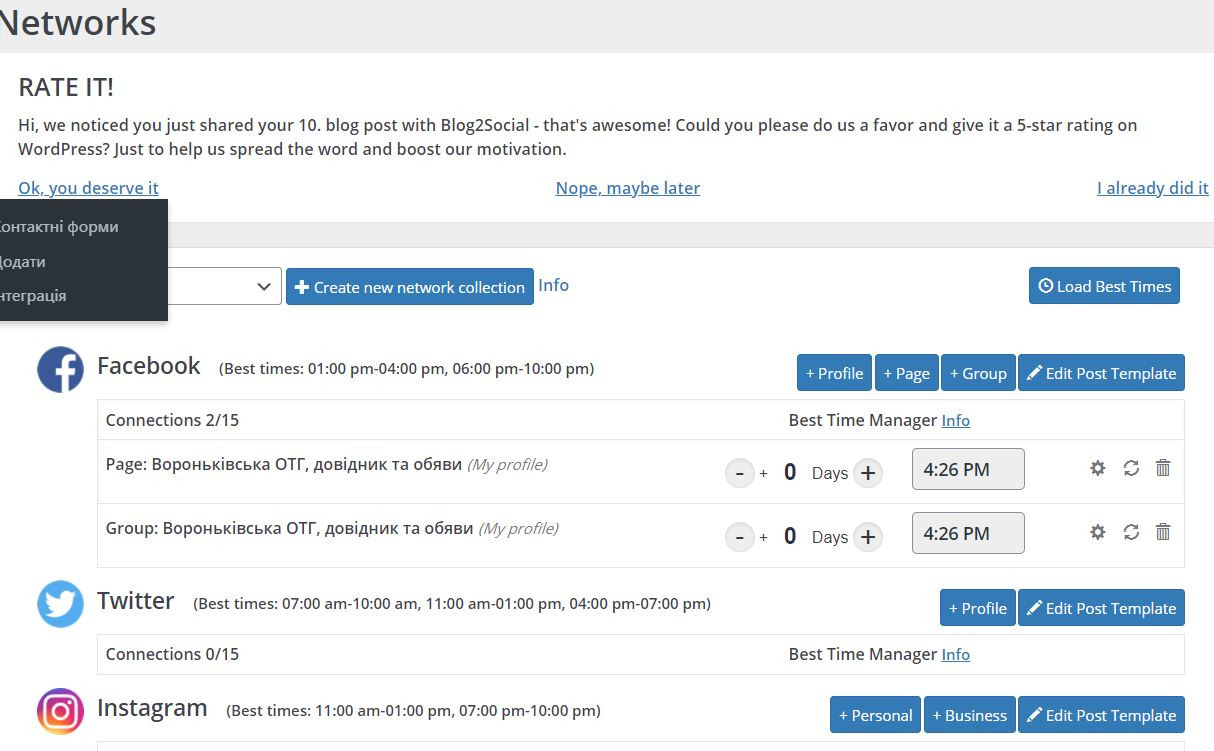This screenshot has width=1214, height=751.
Task: Add an Instagram Business connection
Action: coord(969,715)
